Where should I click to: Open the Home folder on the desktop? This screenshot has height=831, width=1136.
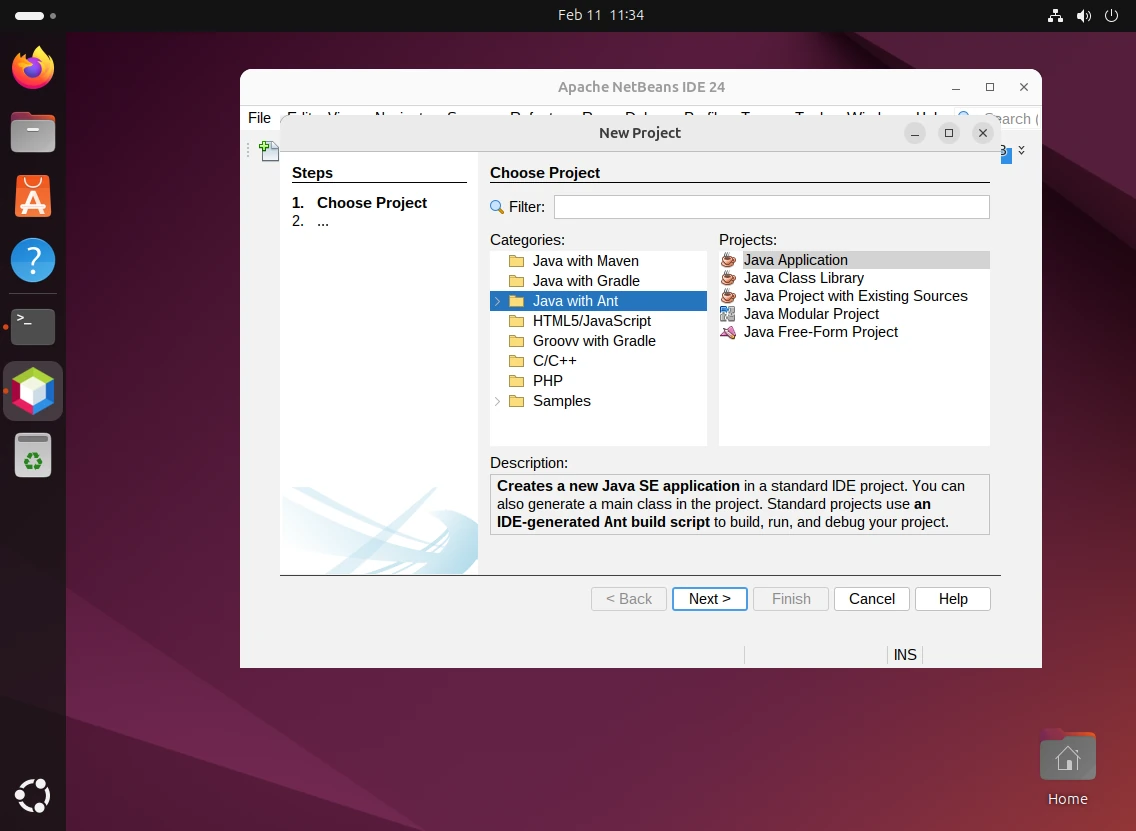(x=1067, y=757)
